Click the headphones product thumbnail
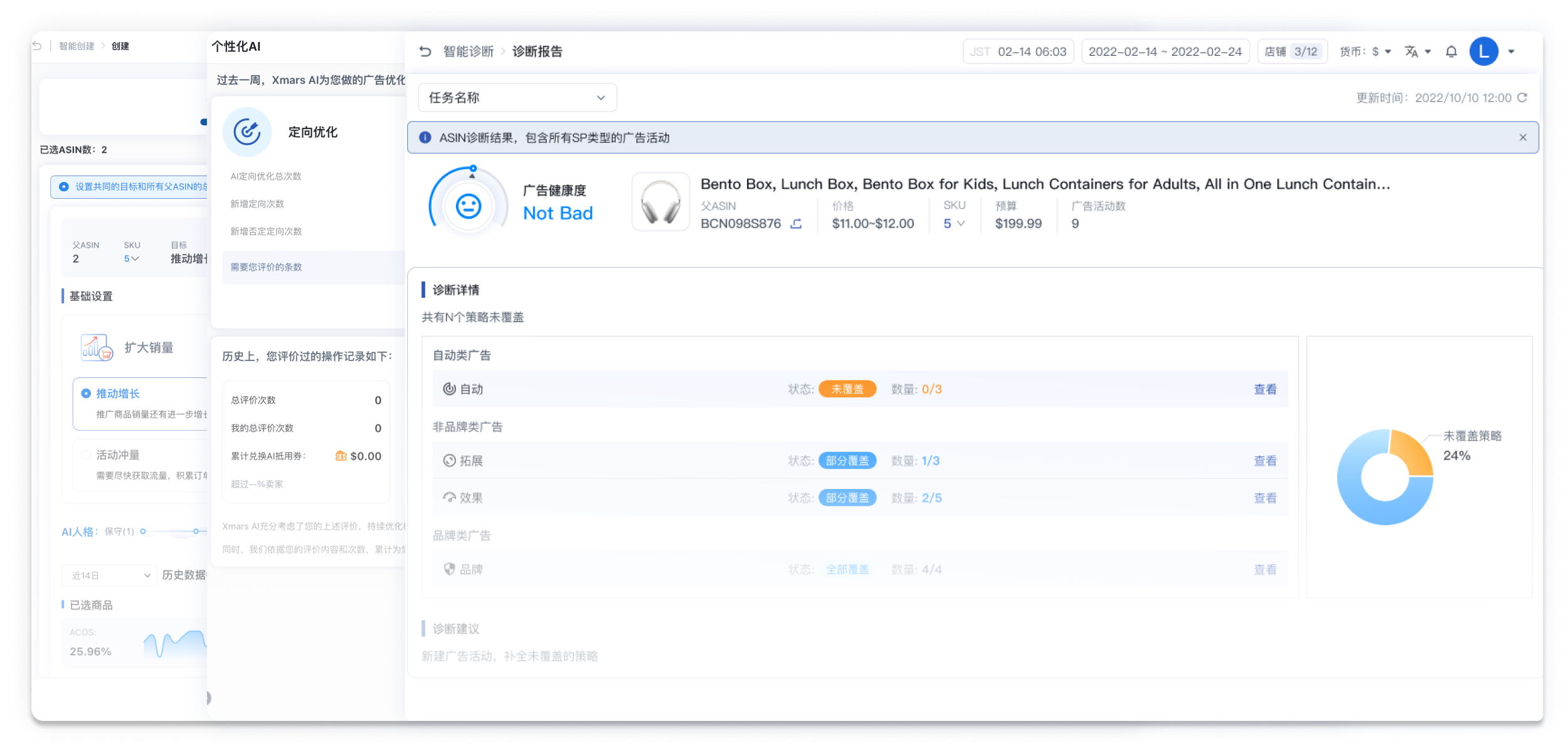 (660, 202)
